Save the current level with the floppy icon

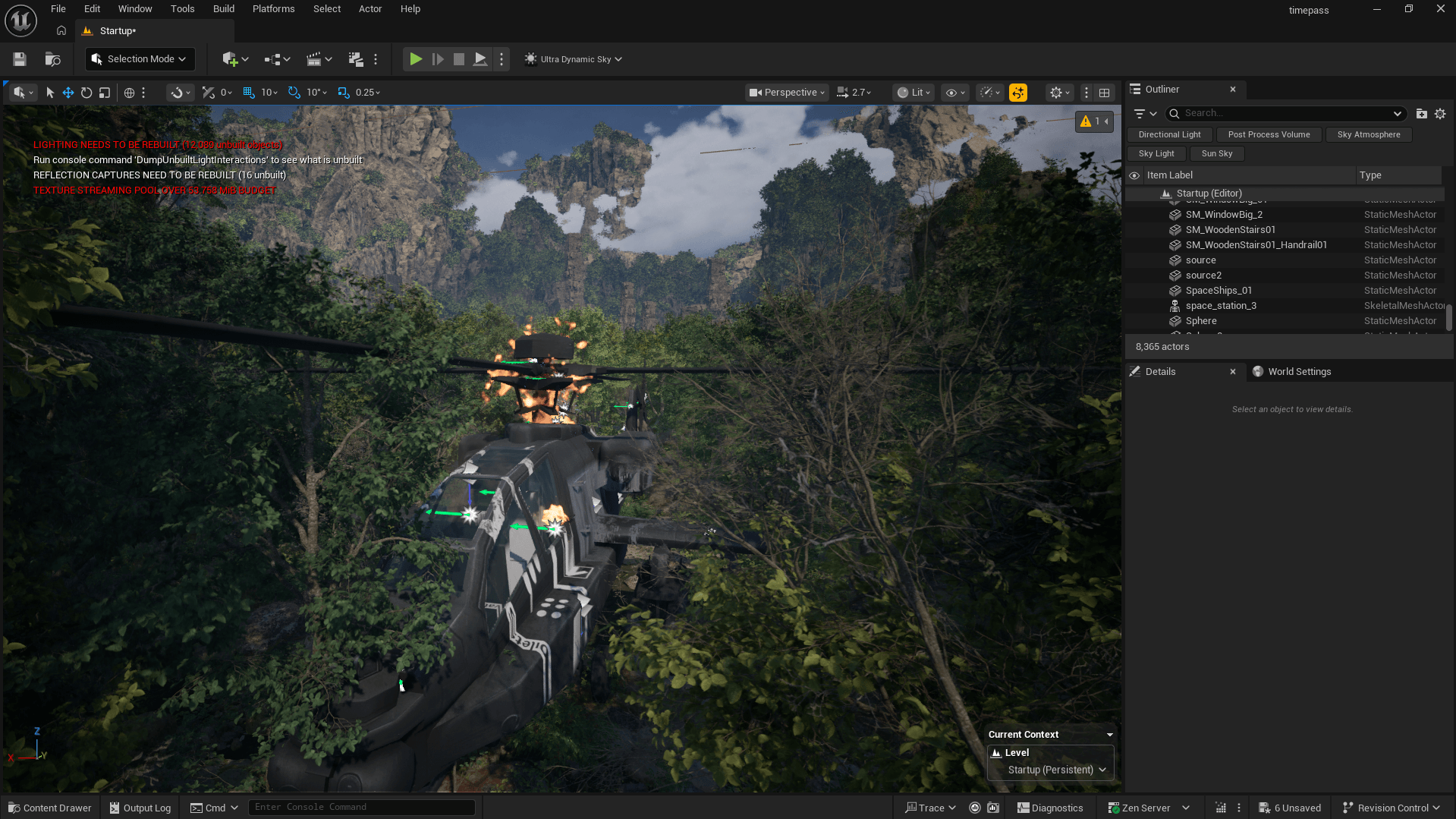click(x=20, y=59)
